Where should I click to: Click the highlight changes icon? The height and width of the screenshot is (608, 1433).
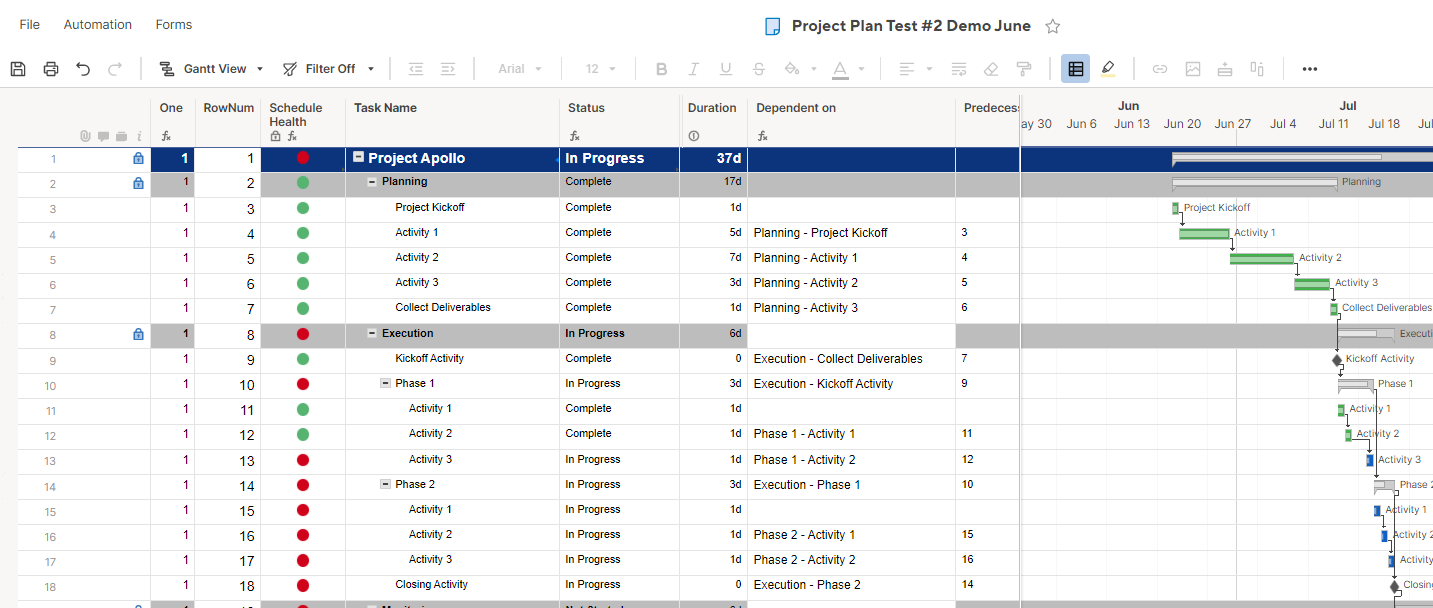(1108, 69)
